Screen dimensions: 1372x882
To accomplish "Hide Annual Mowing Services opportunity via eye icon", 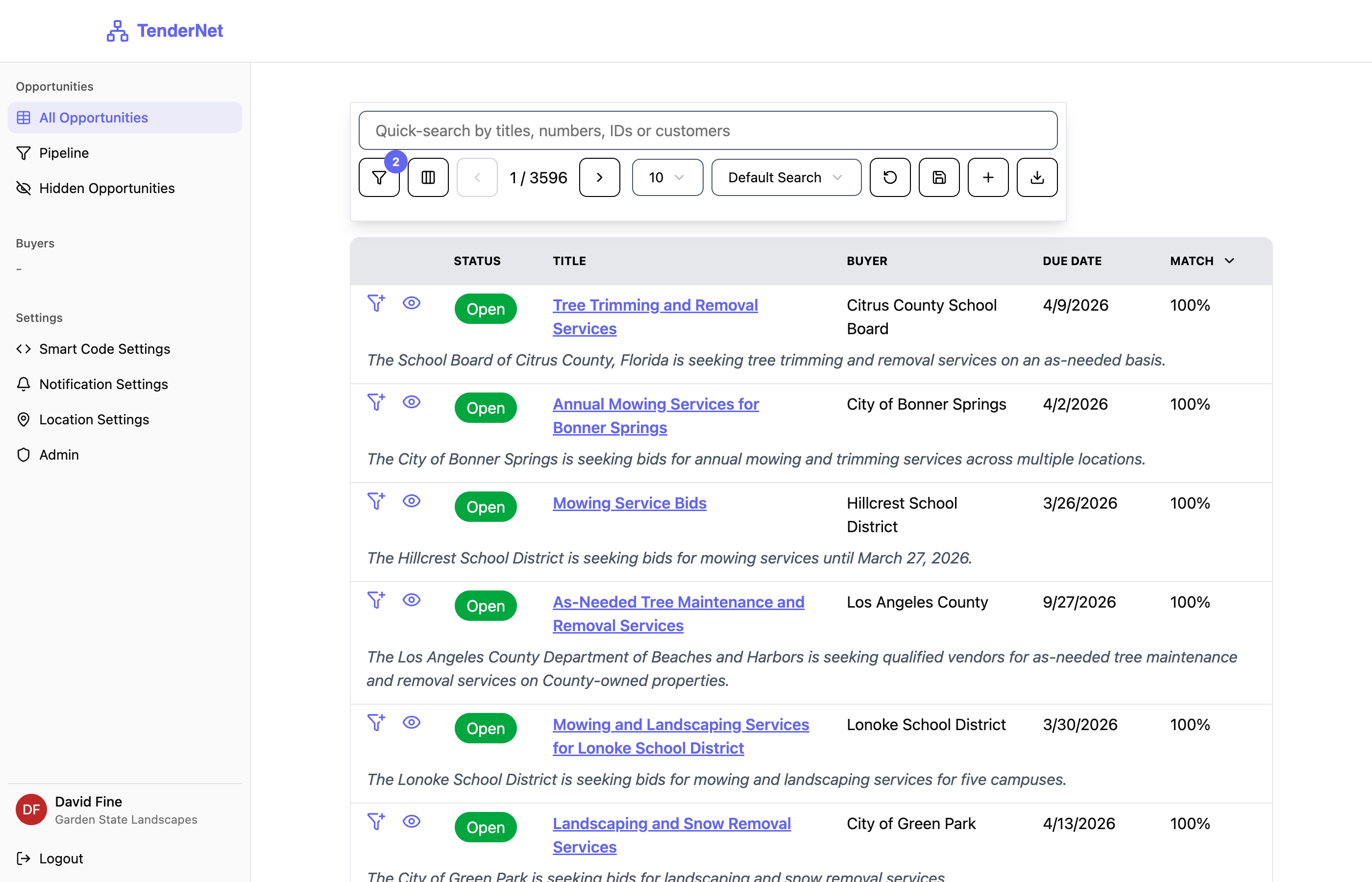I will point(411,402).
